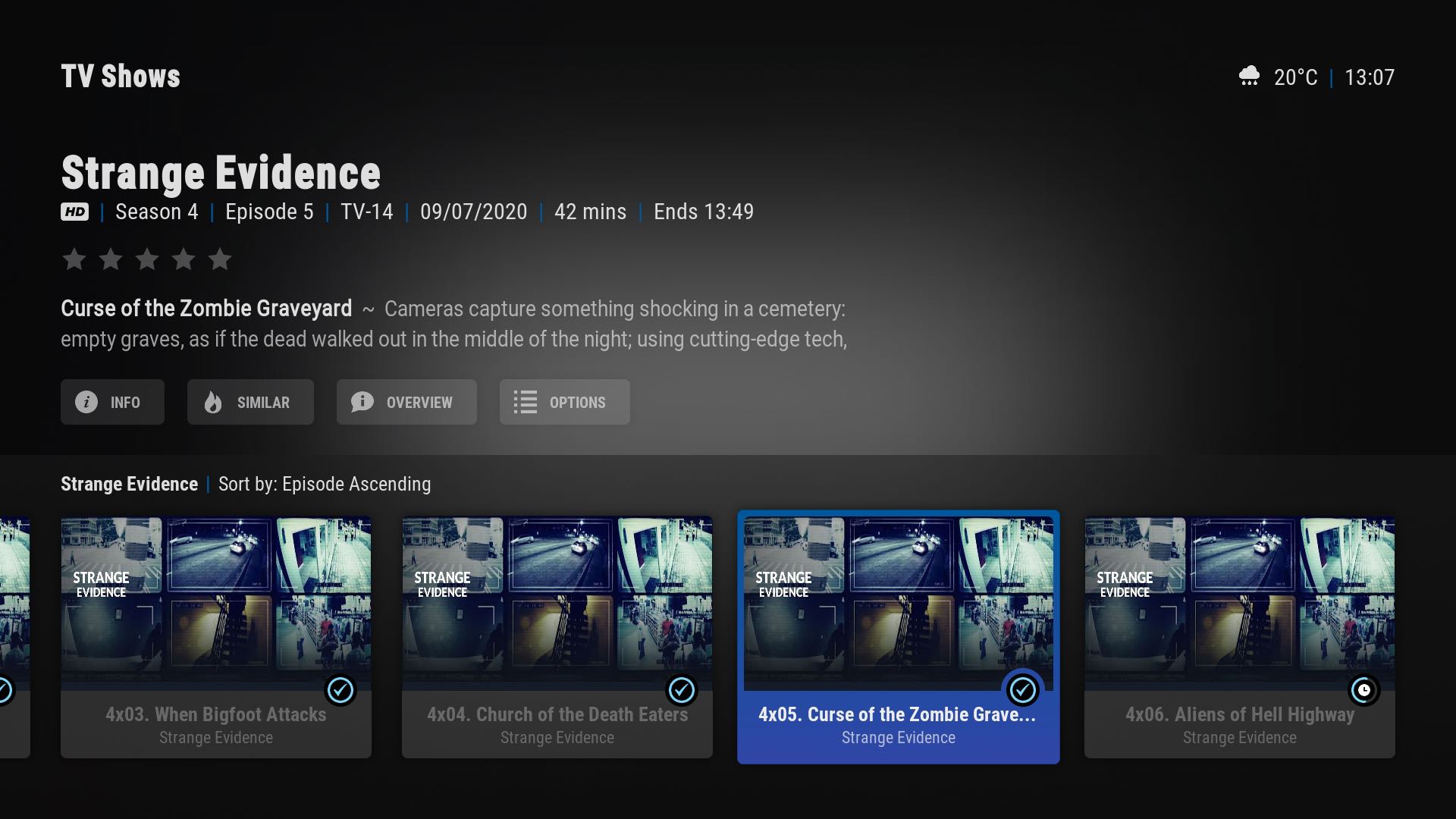Screen dimensions: 1456x819
Task: Click the '42 mins' duration
Action: [591, 212]
